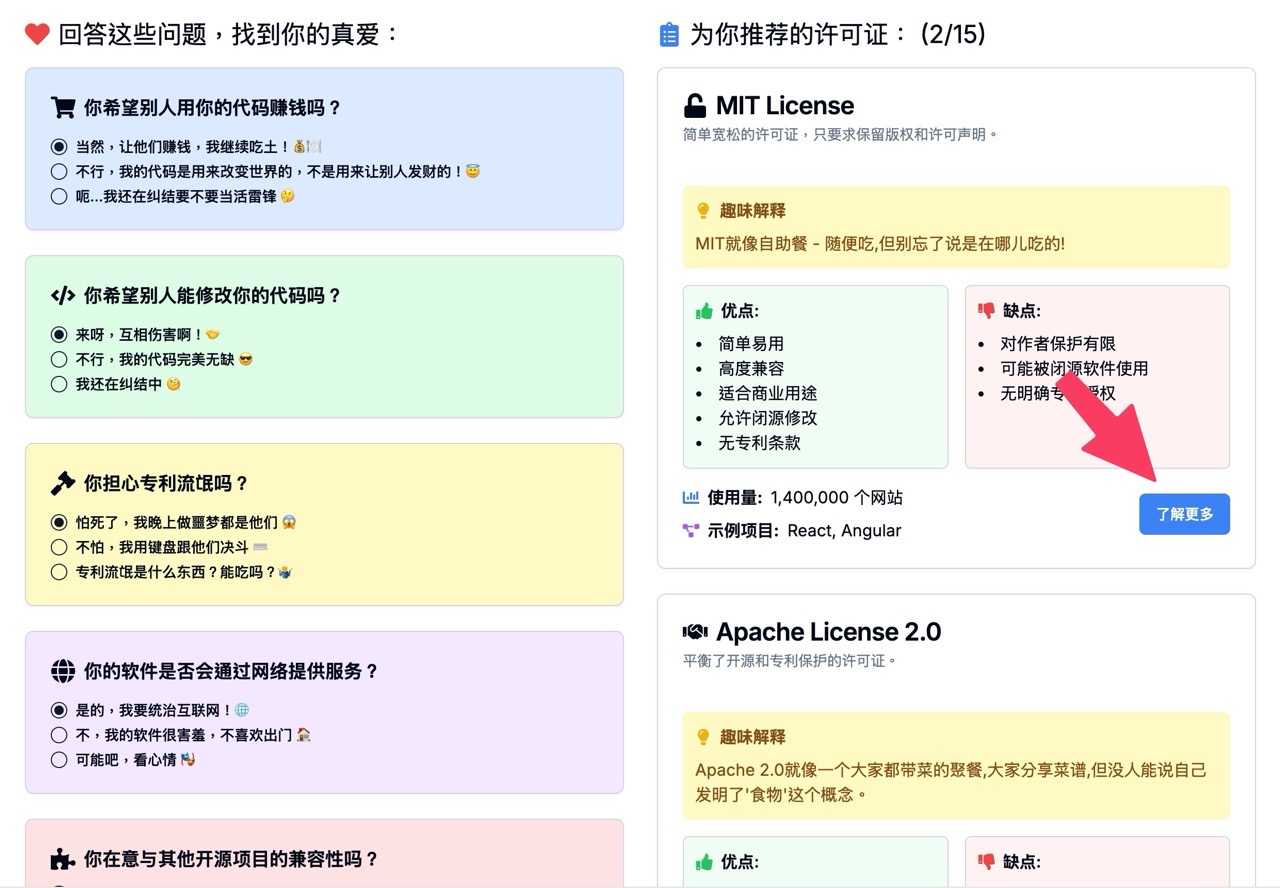Click the MIT License card title
Screen dimensions: 1280x888
coord(785,106)
